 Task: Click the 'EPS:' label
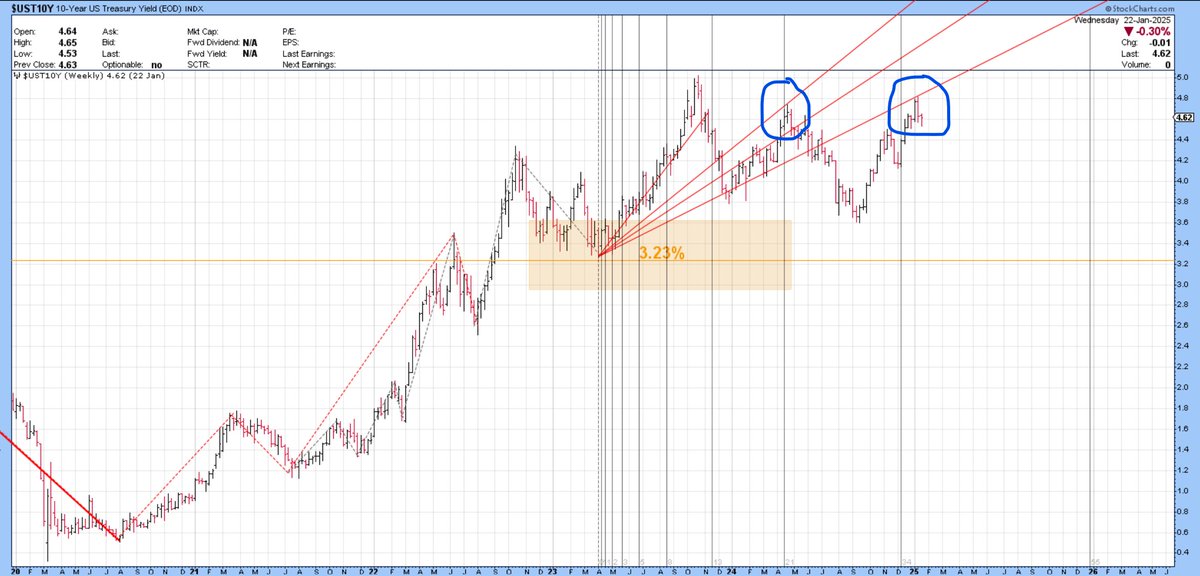pos(292,43)
